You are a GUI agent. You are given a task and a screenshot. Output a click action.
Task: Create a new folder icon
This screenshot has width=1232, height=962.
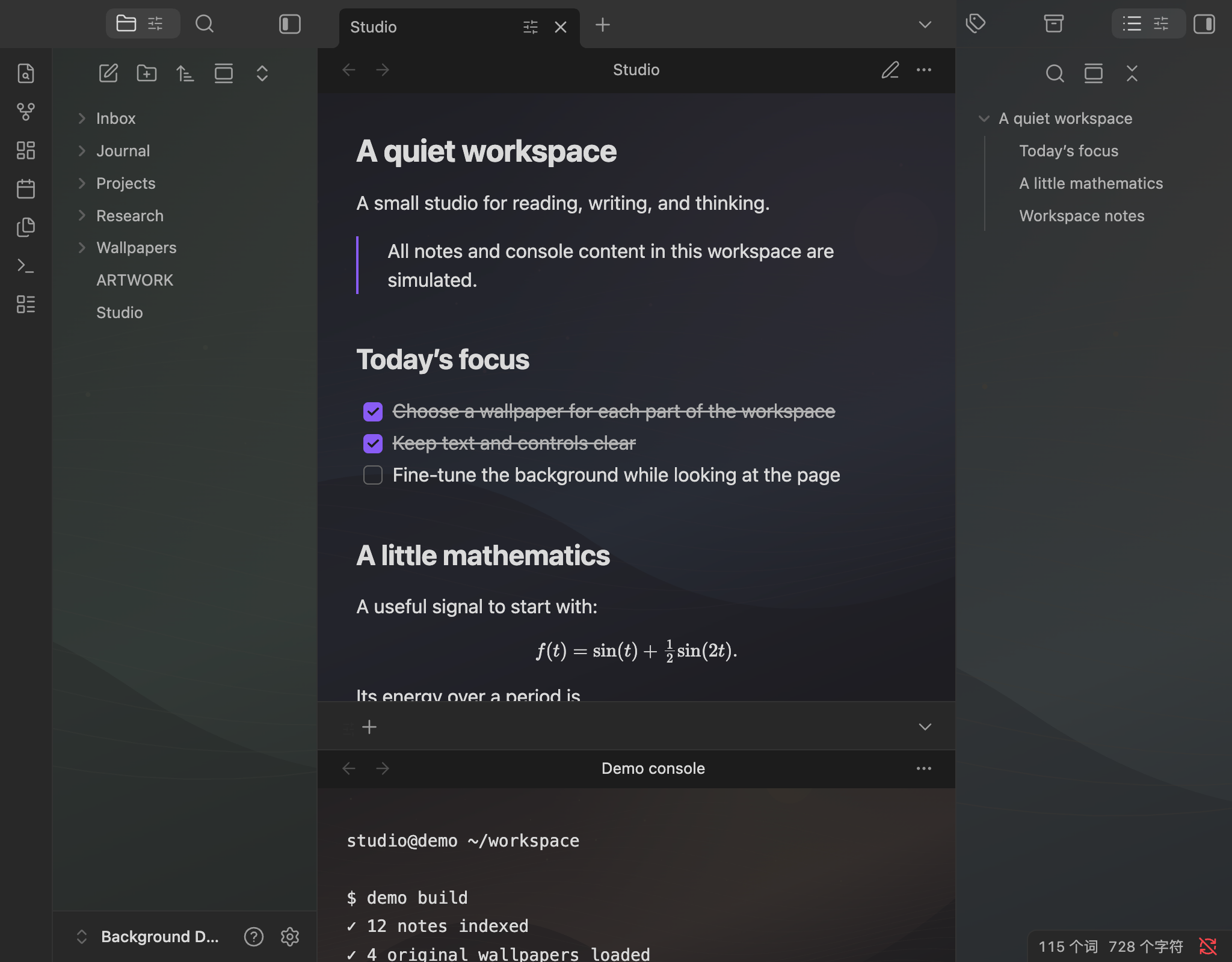click(x=147, y=73)
